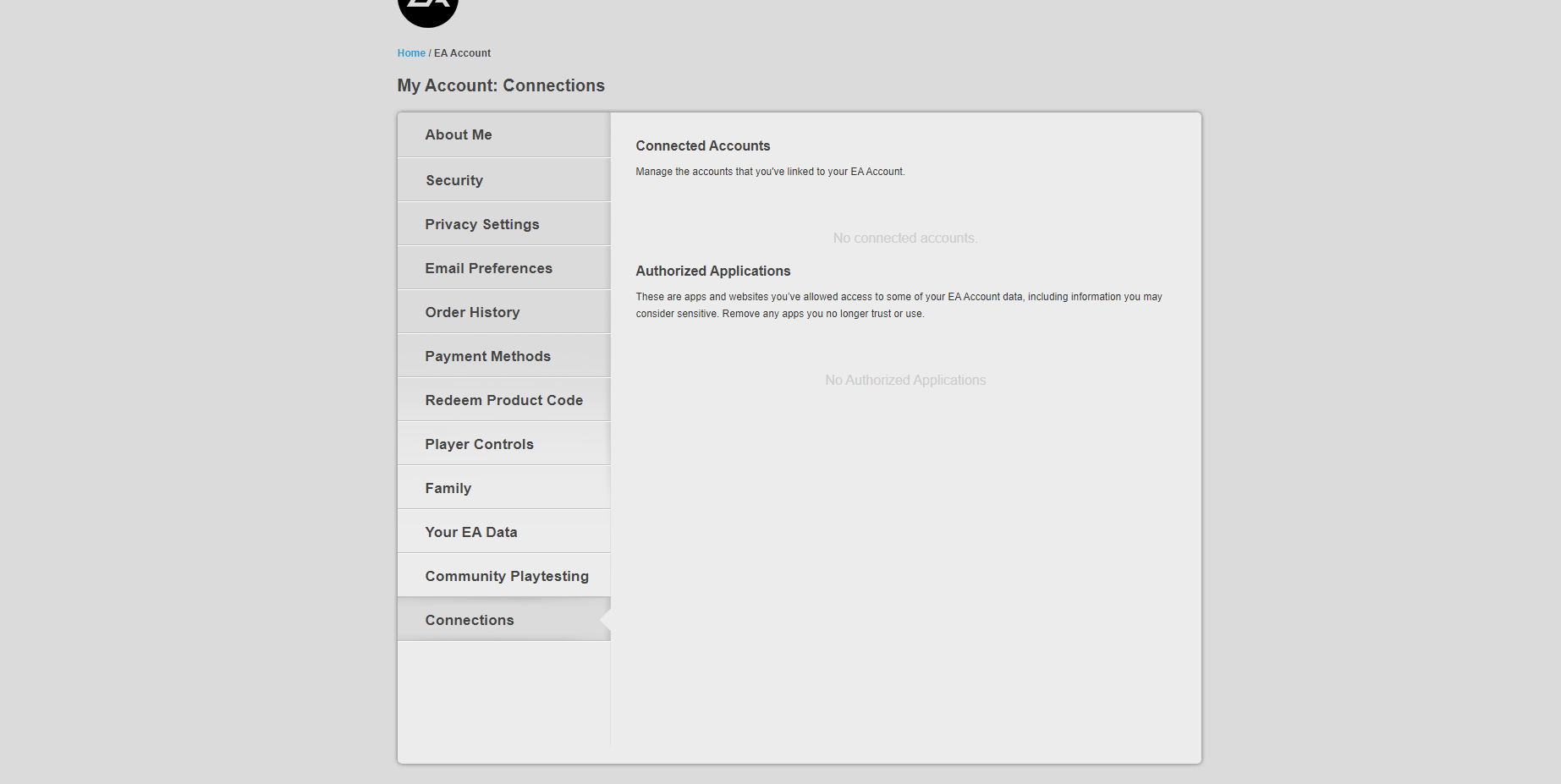Image resolution: width=1561 pixels, height=784 pixels.
Task: Open Your EA Data tab
Action: pyautogui.click(x=504, y=532)
